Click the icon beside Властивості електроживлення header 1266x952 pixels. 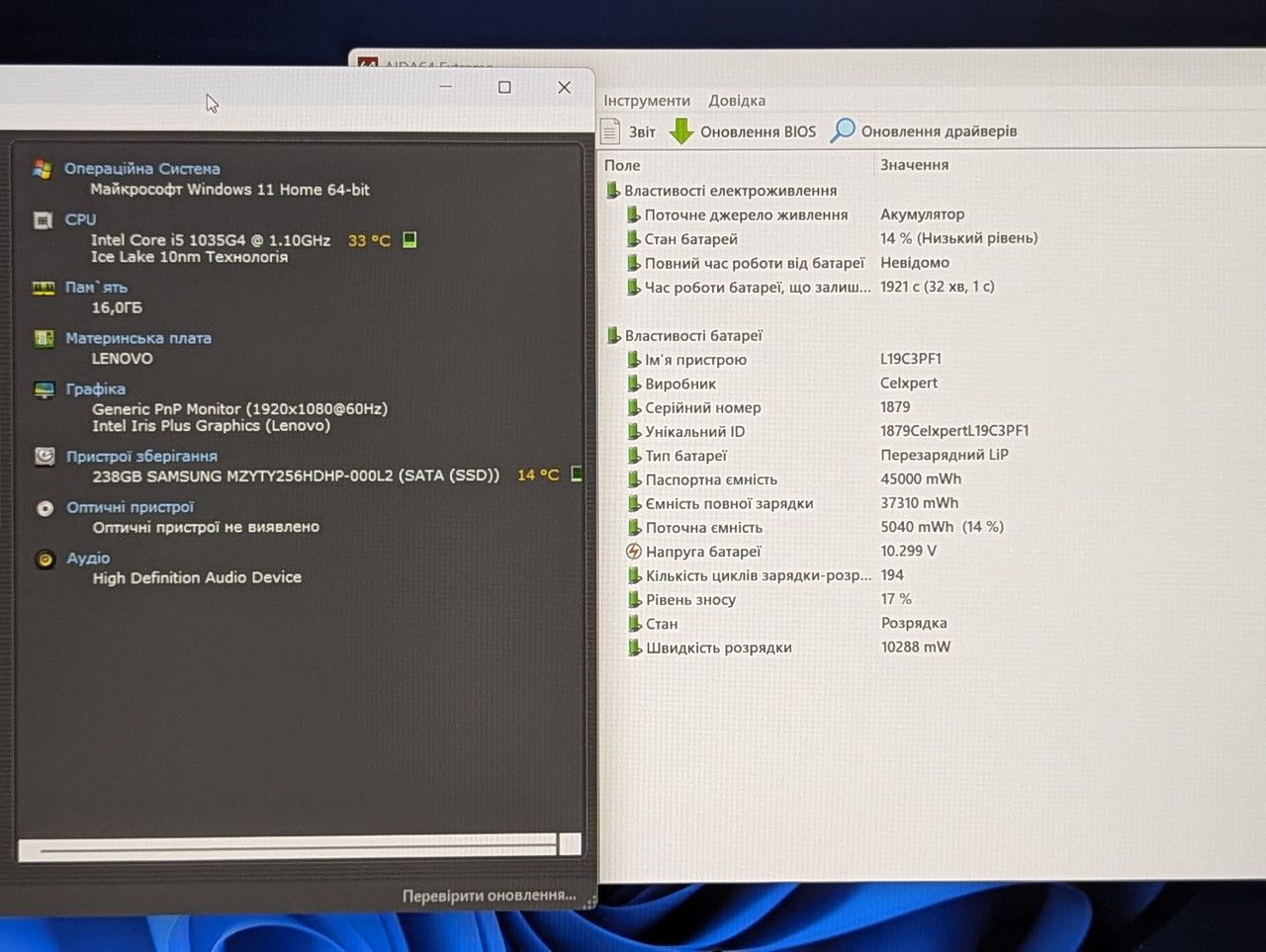point(613,190)
